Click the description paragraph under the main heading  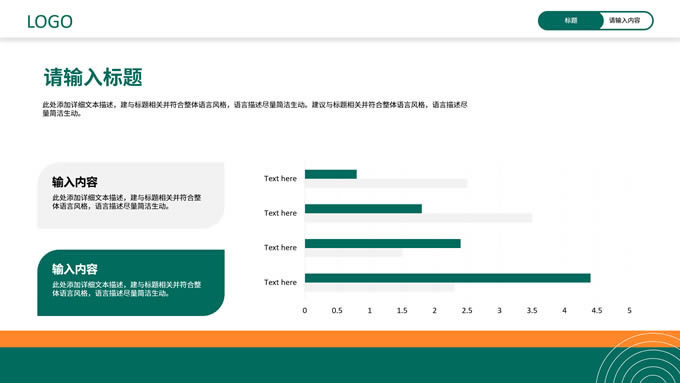click(255, 109)
